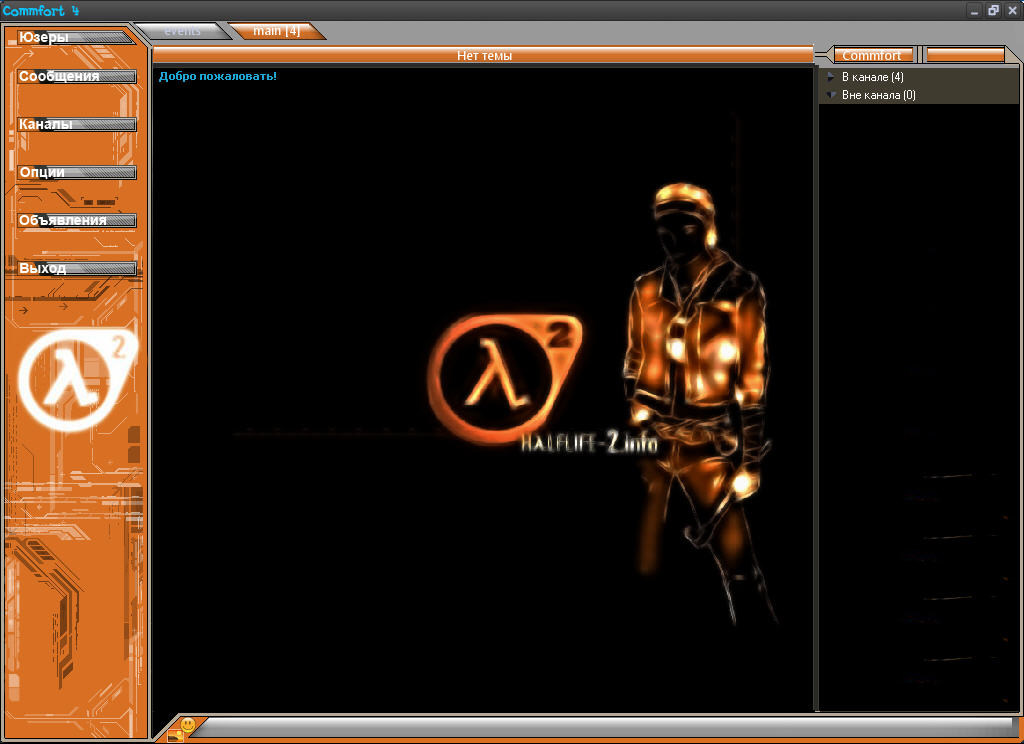Open the Объявления button

click(76, 220)
